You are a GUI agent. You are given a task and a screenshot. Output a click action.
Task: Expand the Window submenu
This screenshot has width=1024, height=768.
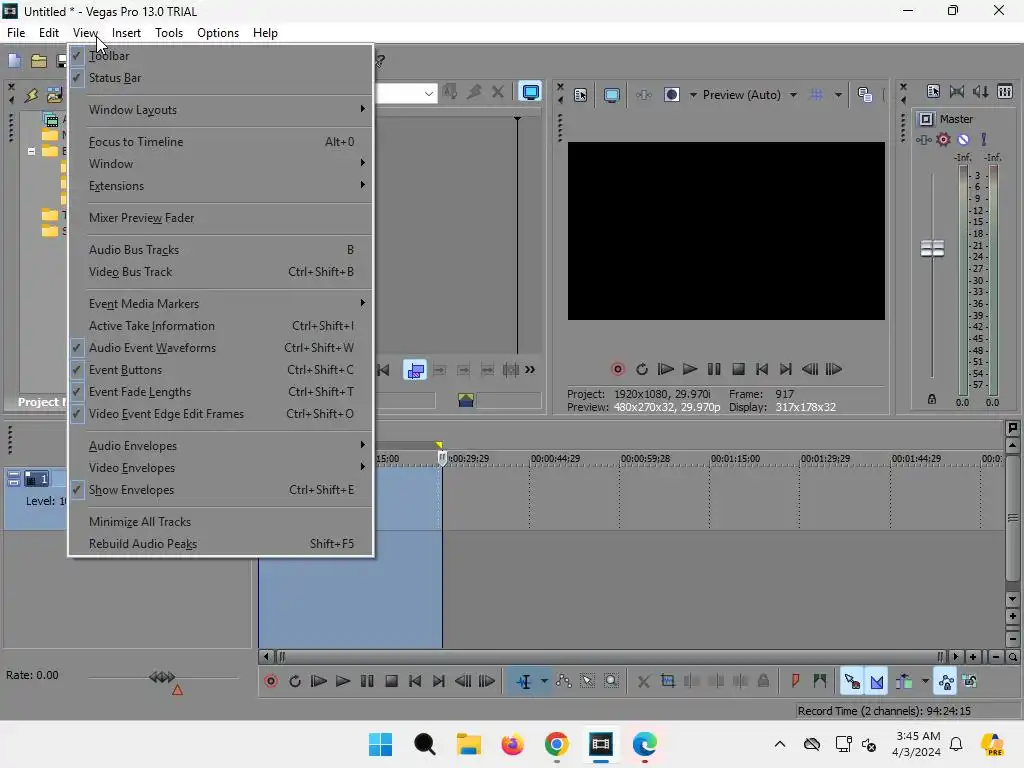[x=220, y=163]
